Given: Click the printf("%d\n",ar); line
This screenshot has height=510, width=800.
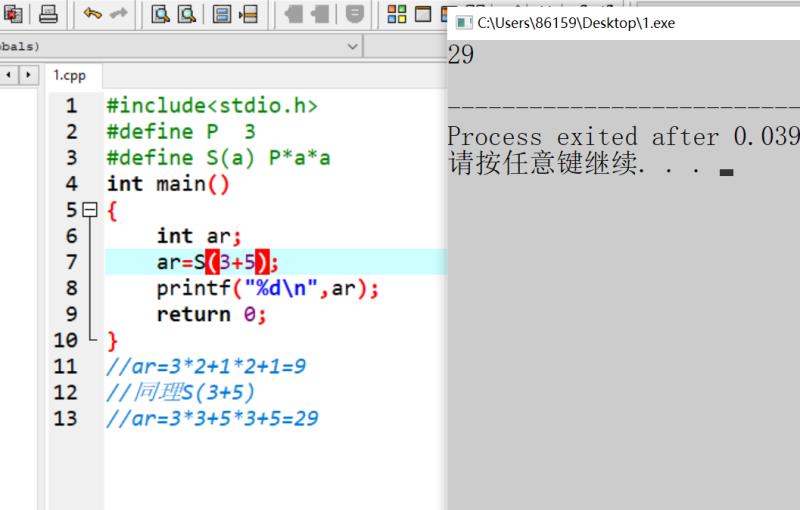Looking at the screenshot, I should [x=268, y=288].
